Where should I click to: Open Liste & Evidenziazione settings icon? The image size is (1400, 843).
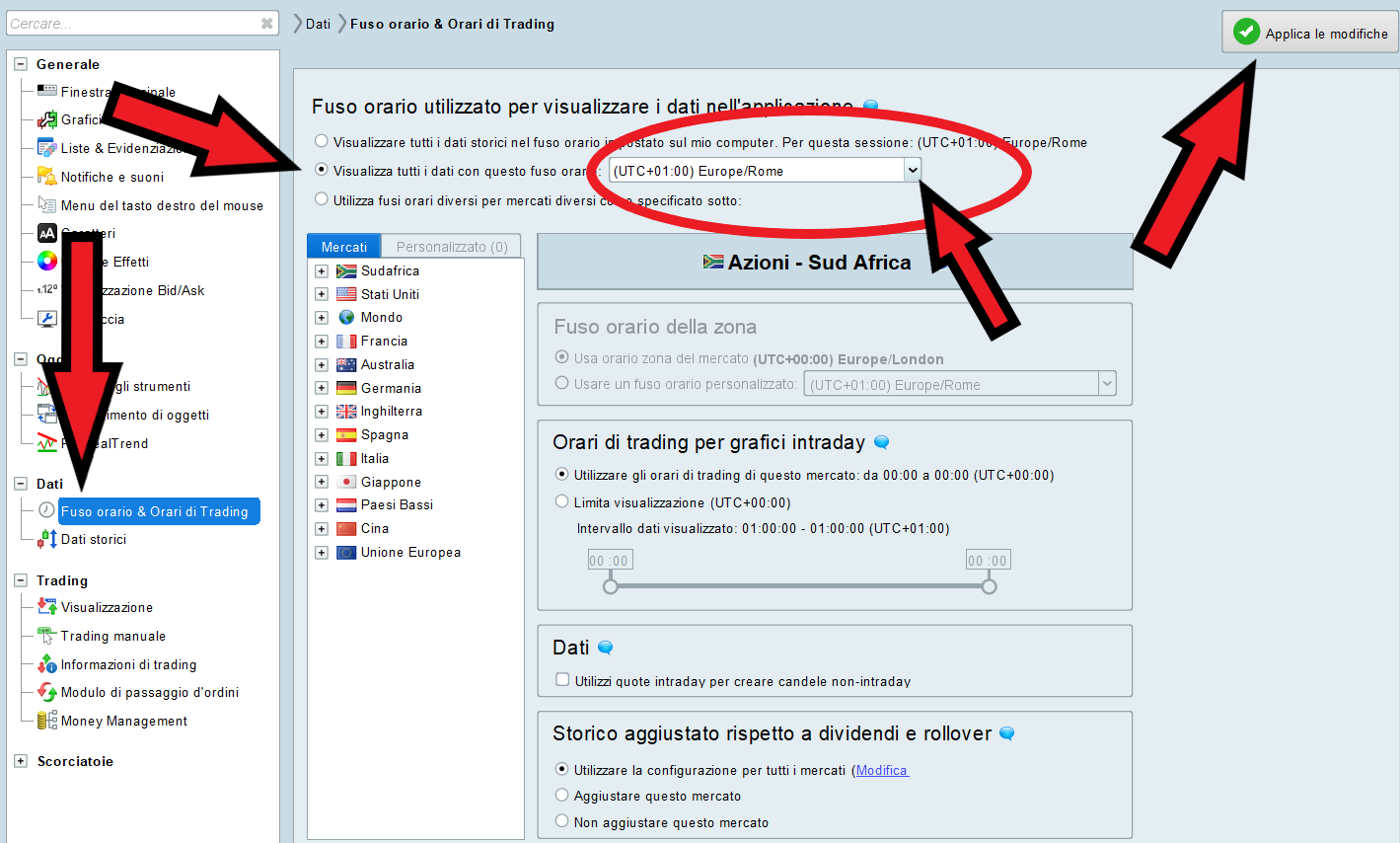tap(46, 148)
